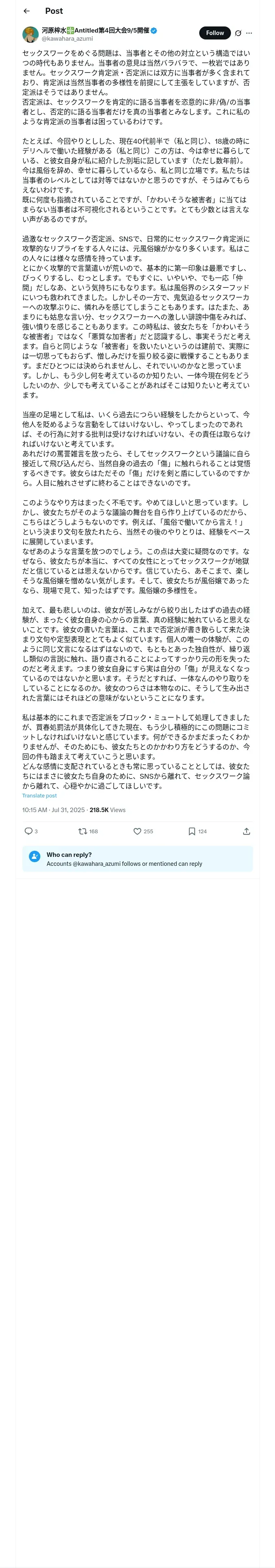This screenshot has height=1568, width=275.
Task: Click the 168 repost count
Action: pyautogui.click(x=93, y=831)
